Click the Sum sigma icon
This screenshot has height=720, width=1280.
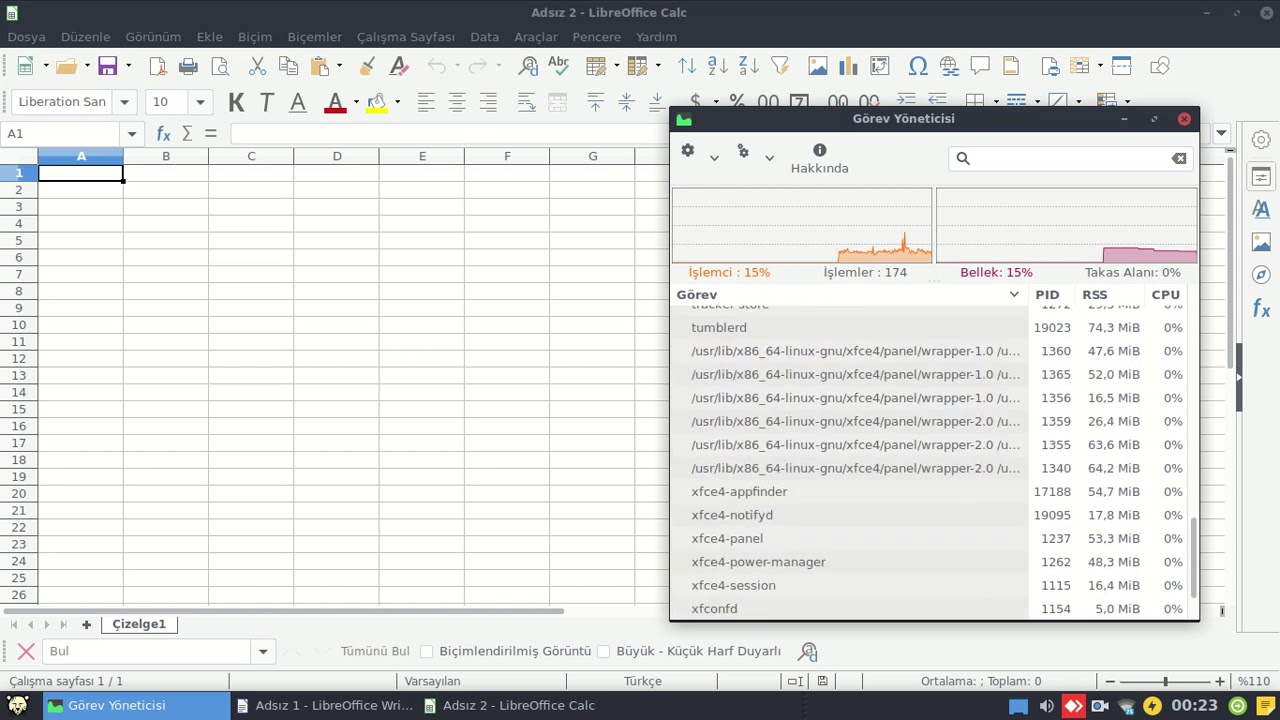[x=187, y=133]
